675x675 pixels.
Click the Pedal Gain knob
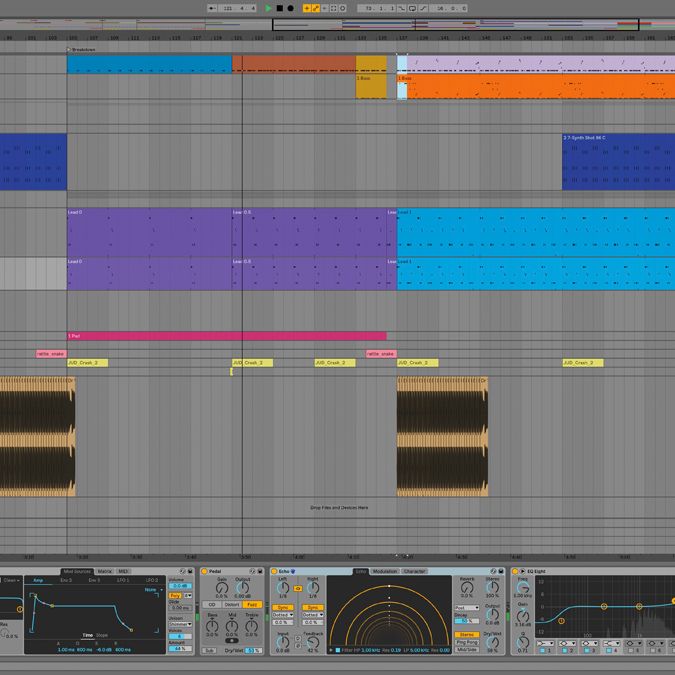coord(222,588)
